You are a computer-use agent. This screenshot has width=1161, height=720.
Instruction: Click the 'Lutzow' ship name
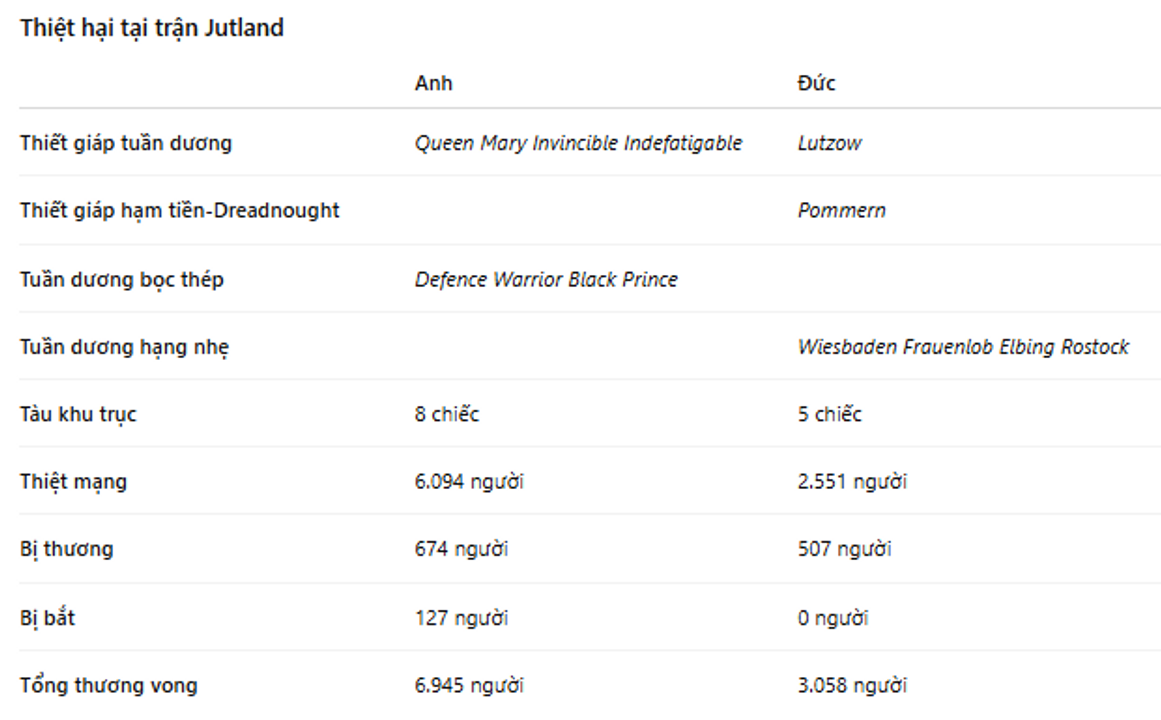pos(829,143)
